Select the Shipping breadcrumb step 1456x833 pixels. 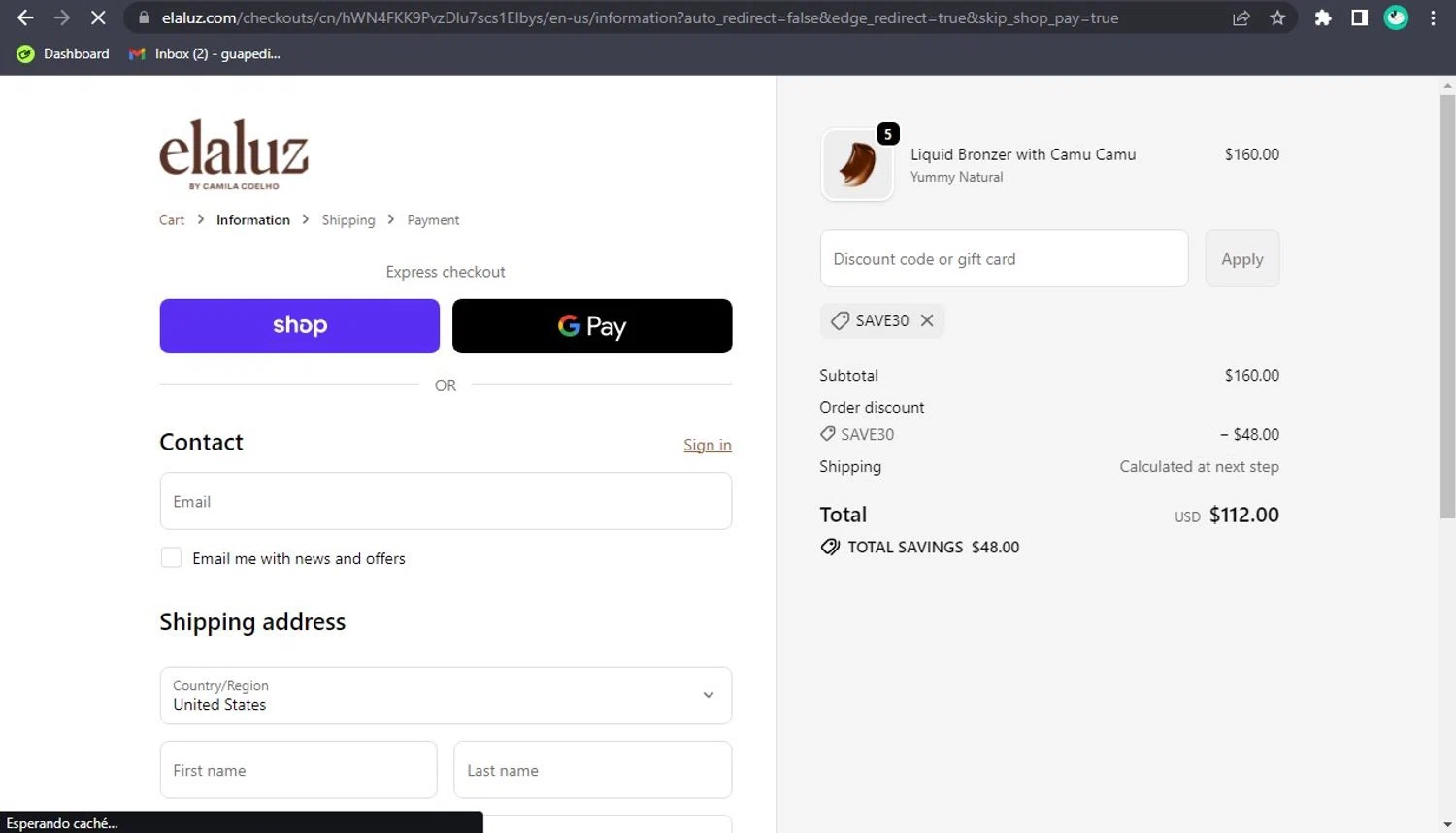point(348,220)
